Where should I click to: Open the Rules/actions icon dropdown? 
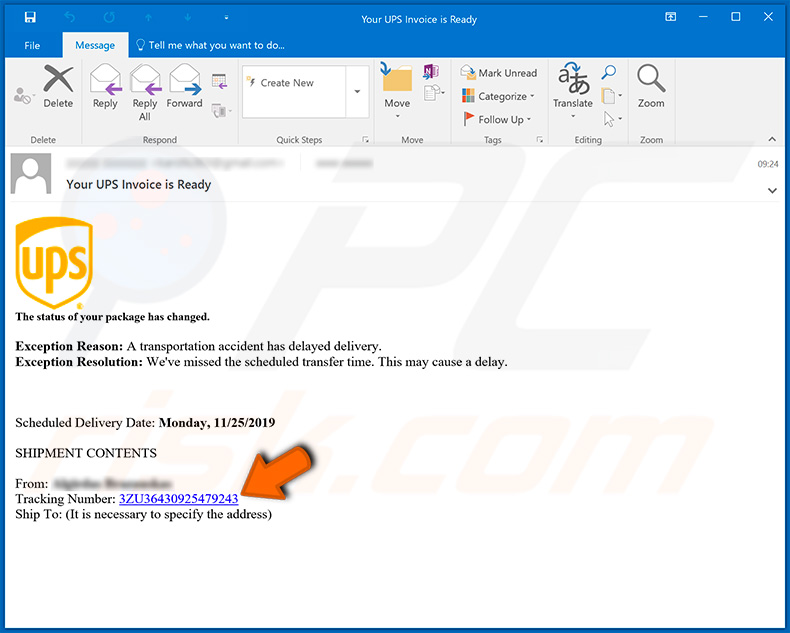434,93
